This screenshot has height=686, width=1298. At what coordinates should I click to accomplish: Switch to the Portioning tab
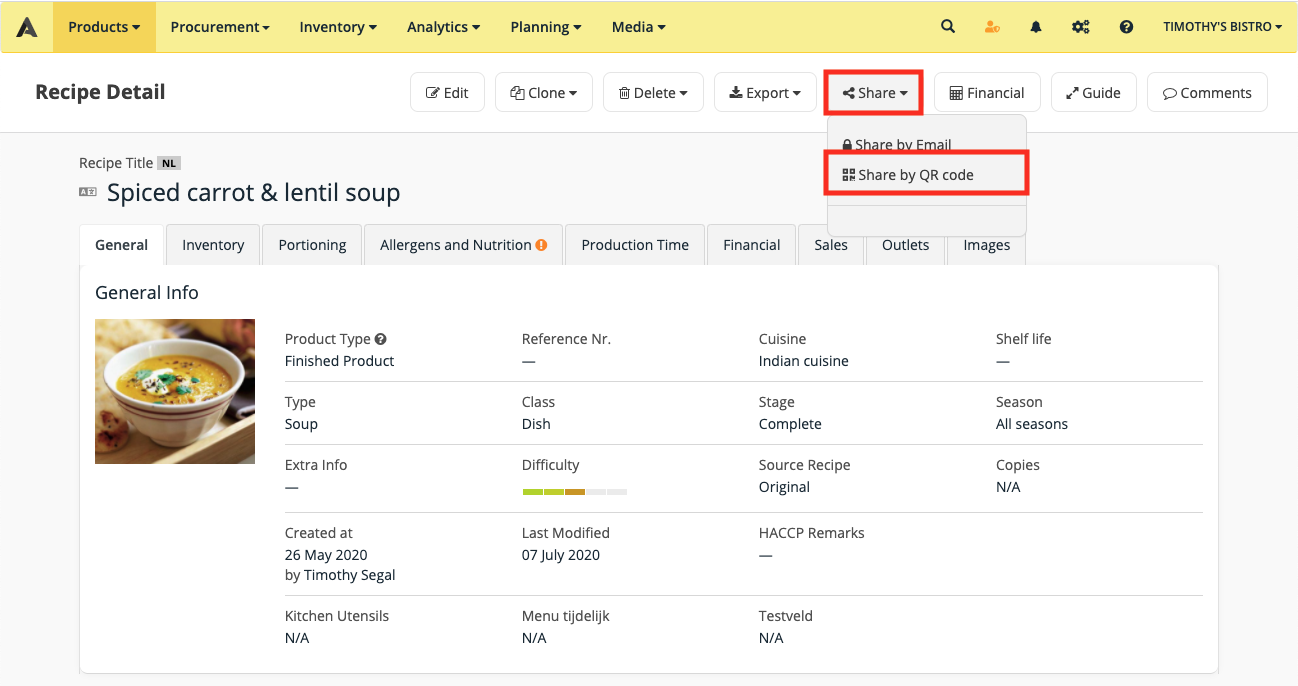pyautogui.click(x=312, y=245)
